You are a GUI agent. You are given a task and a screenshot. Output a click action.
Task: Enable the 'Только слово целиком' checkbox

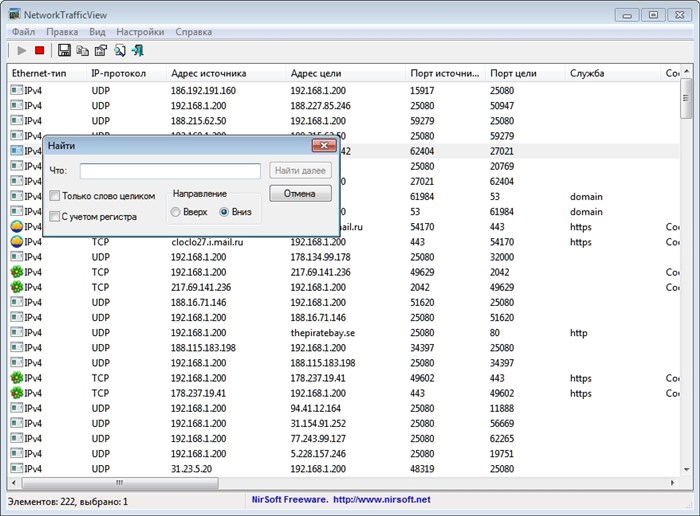tap(54, 196)
